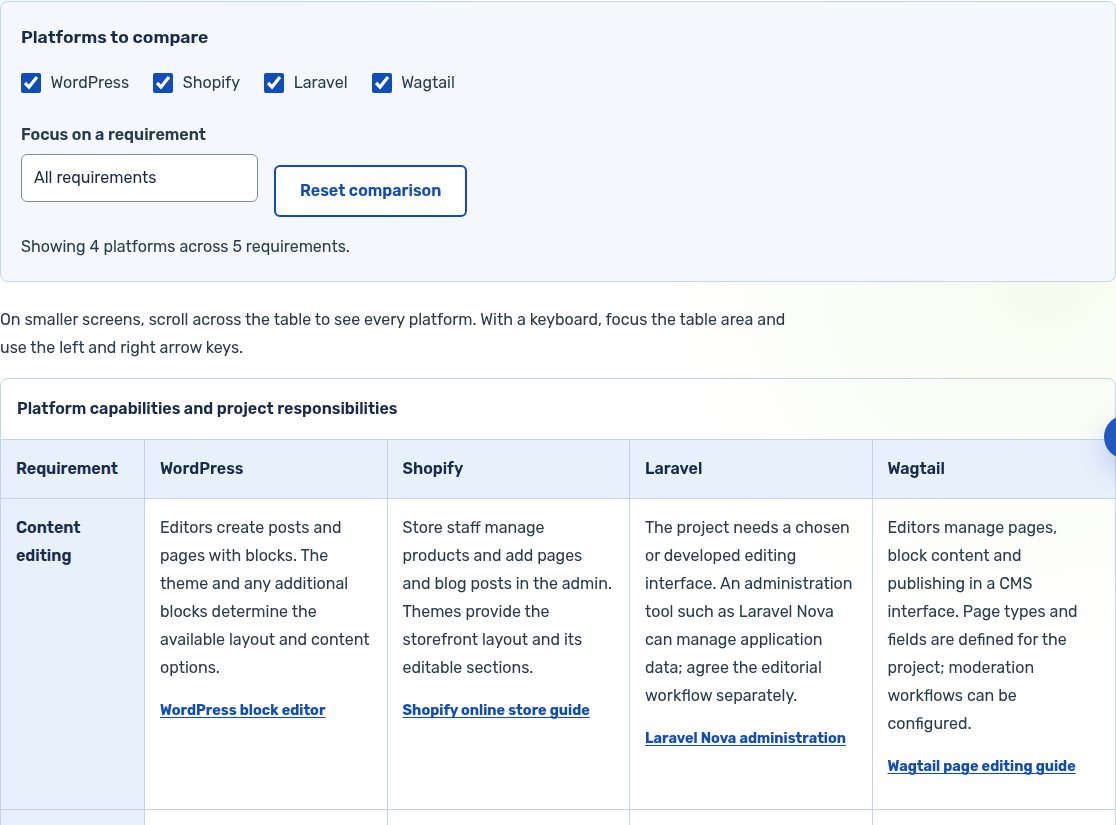This screenshot has height=825, width=1116.
Task: Click the scroll instructions paragraph about smaller screens
Action: (x=392, y=333)
